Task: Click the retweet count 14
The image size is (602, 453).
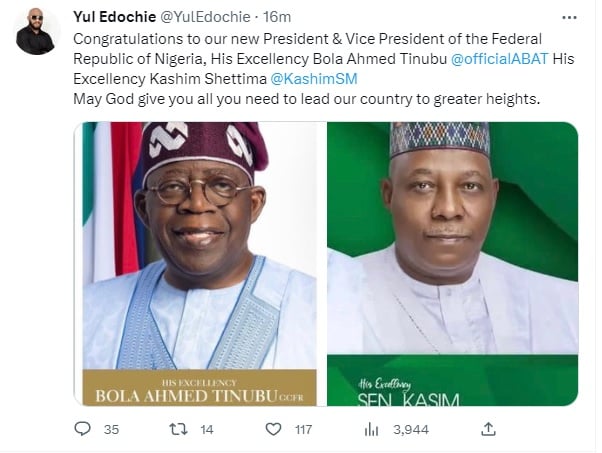Action: 206,429
